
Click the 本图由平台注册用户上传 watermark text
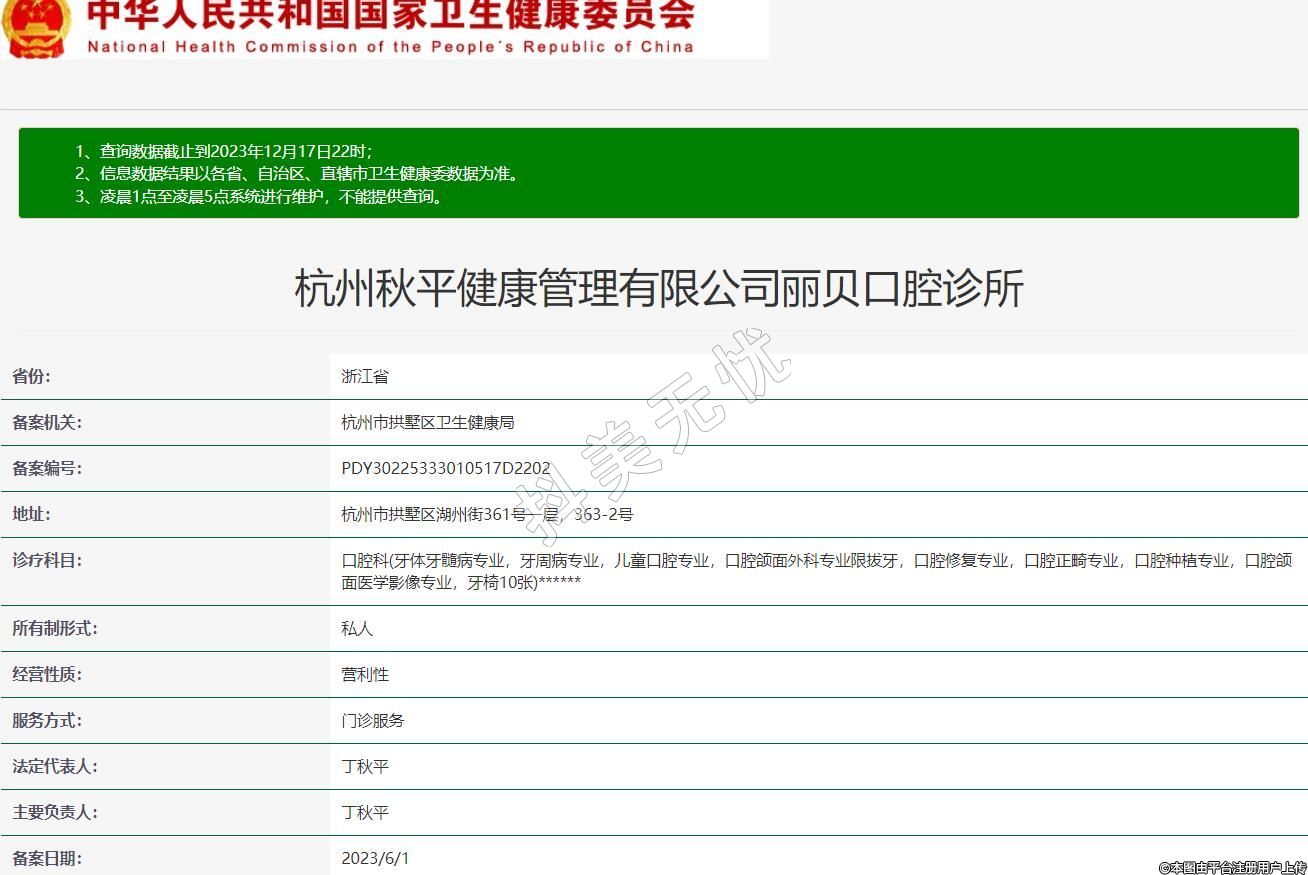pyautogui.click(x=1232, y=867)
